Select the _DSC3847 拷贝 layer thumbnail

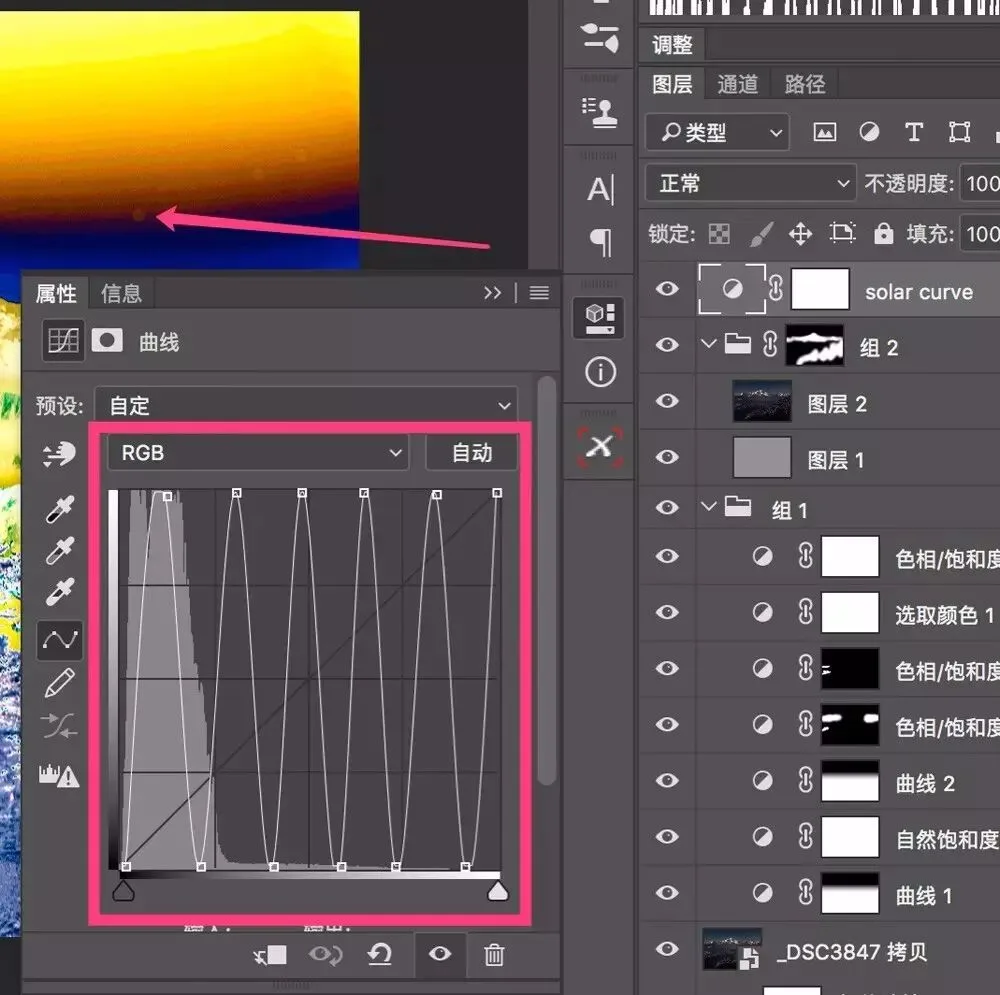pos(732,948)
